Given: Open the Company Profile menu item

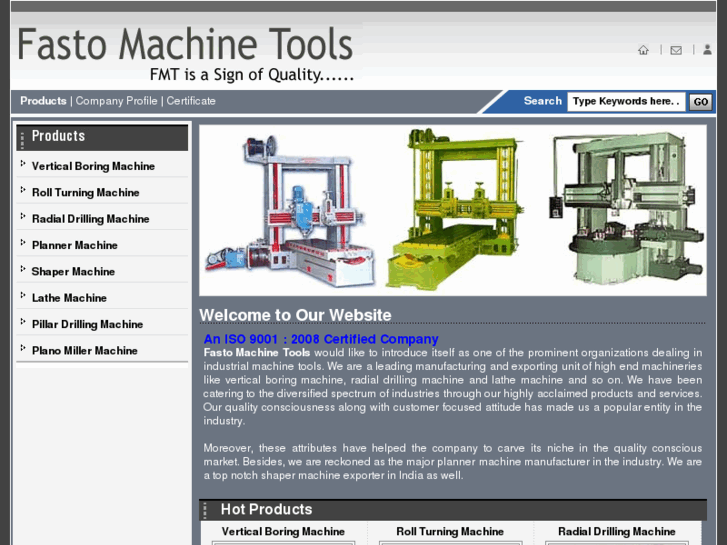Looking at the screenshot, I should pyautogui.click(x=116, y=101).
